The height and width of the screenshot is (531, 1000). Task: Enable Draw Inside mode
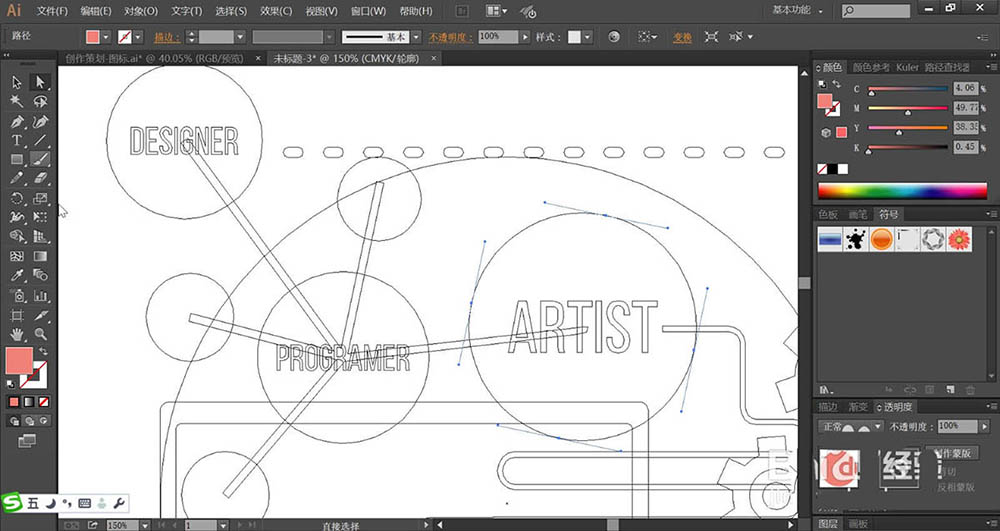coord(43,421)
